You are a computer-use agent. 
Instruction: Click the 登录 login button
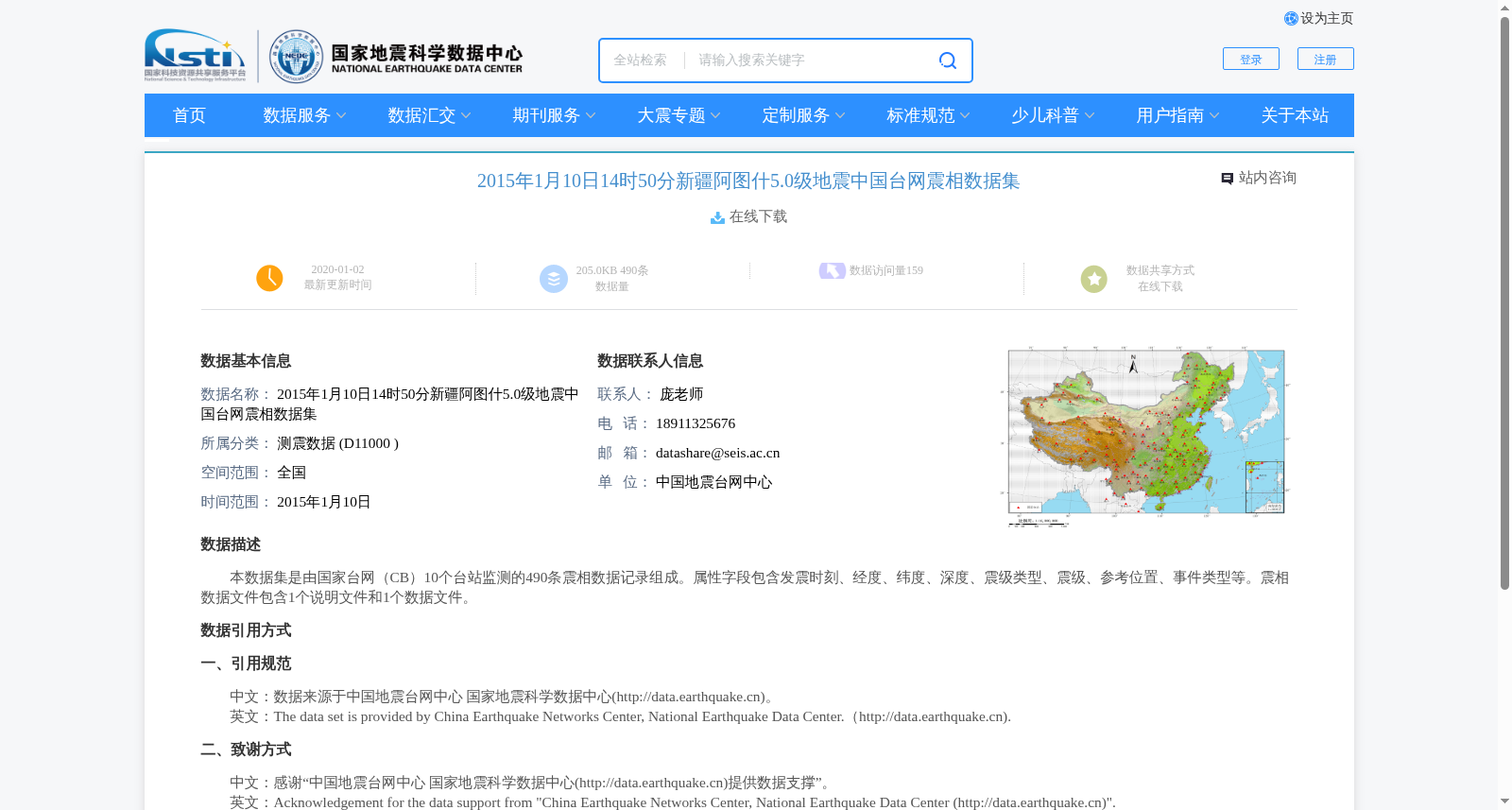coord(1251,59)
